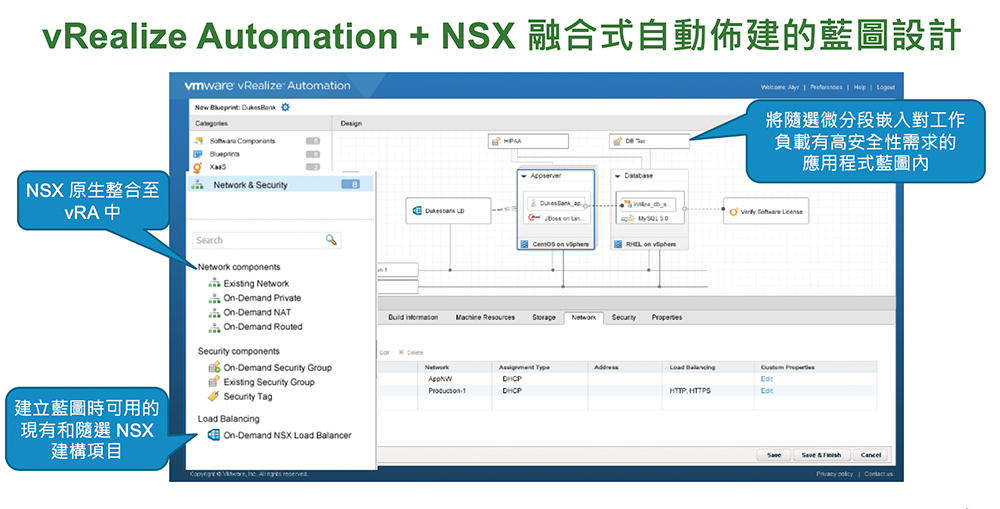Collapse the Database node
1000x509 pixels.
click(x=617, y=176)
